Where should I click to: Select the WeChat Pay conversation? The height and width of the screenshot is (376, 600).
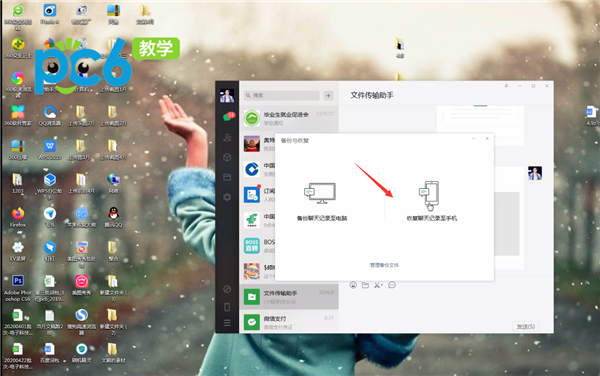[x=289, y=322]
